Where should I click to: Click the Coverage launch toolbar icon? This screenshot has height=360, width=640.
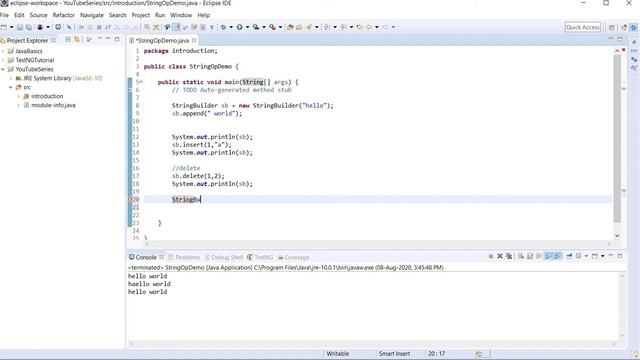pyautogui.click(x=256, y=27)
